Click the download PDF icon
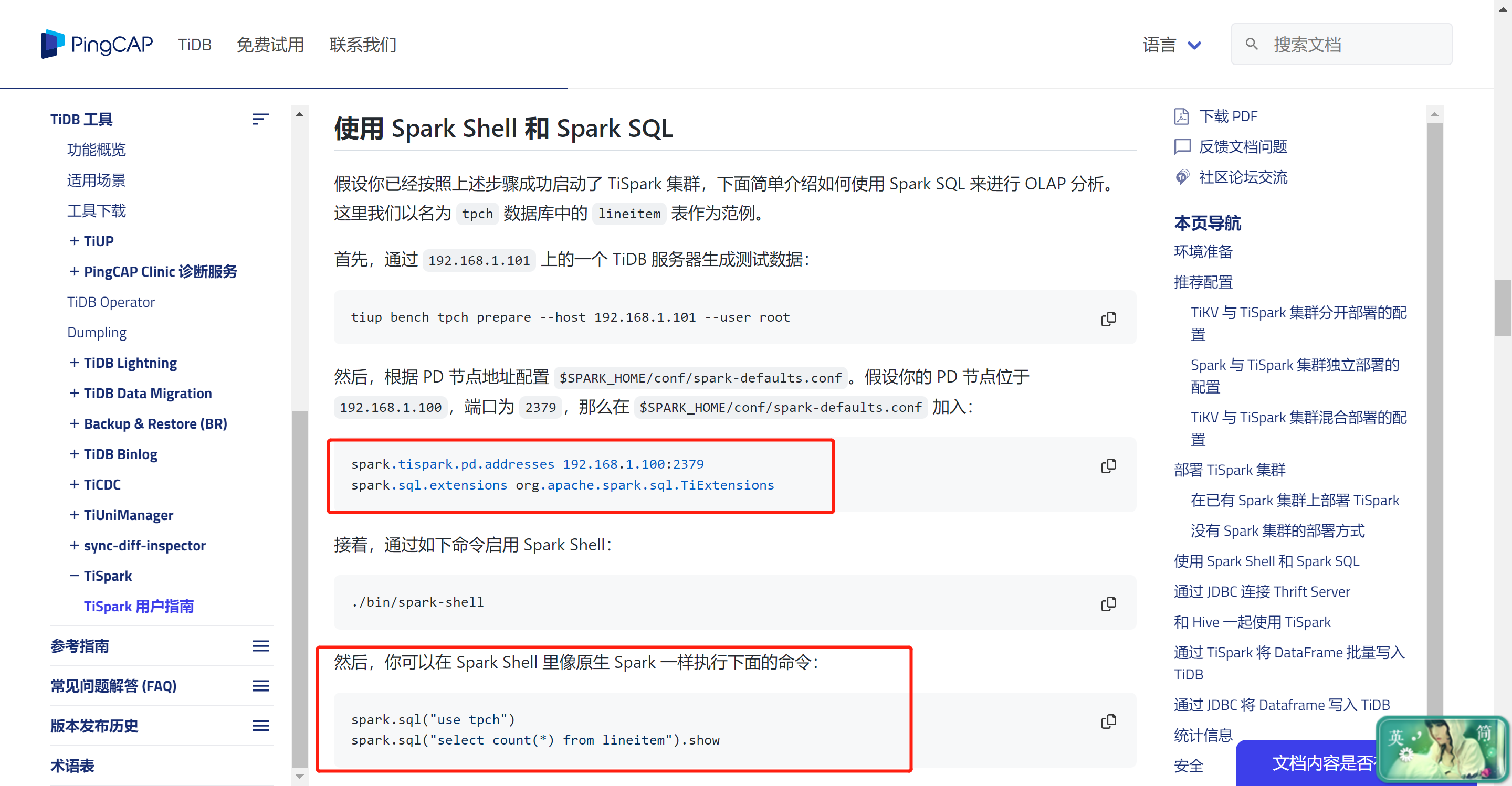Viewport: 1512px width, 786px height. click(x=1182, y=116)
